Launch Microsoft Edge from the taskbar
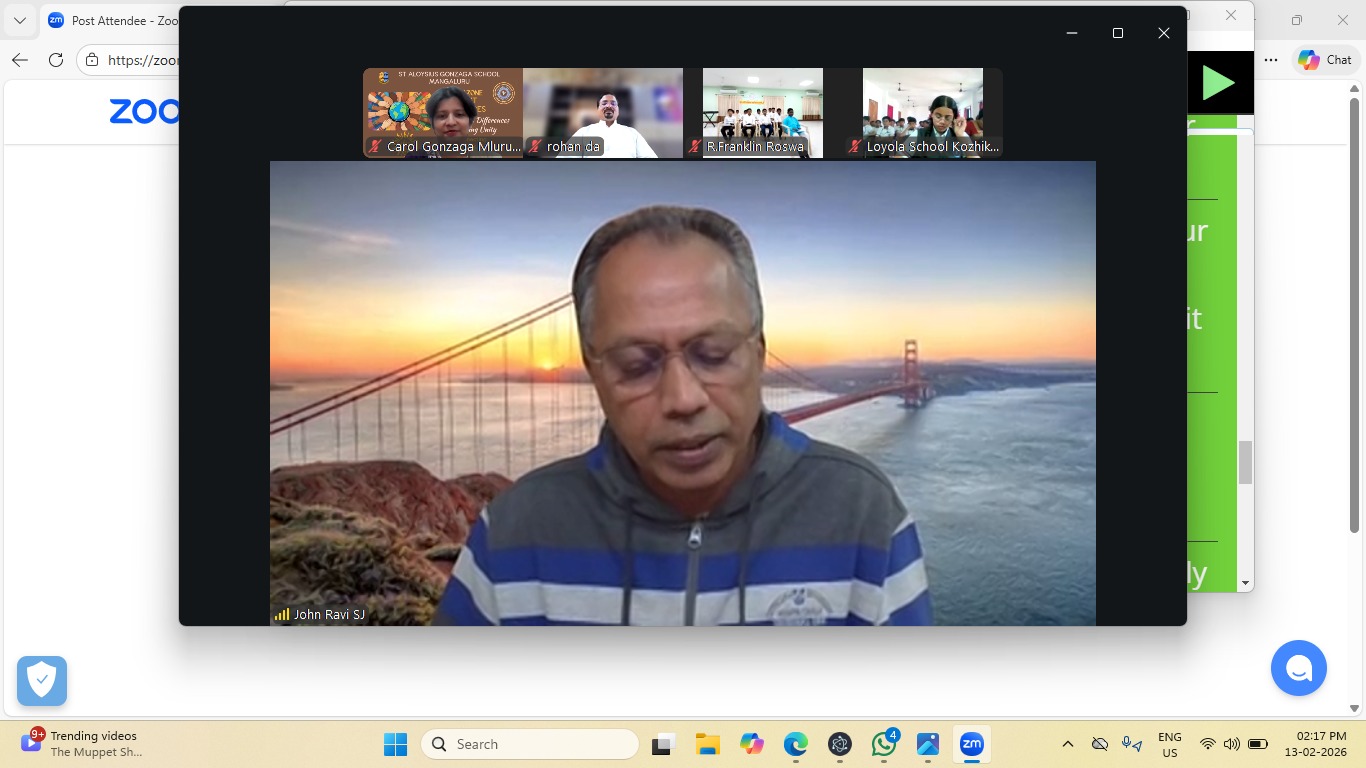Image resolution: width=1366 pixels, height=768 pixels. (796, 744)
